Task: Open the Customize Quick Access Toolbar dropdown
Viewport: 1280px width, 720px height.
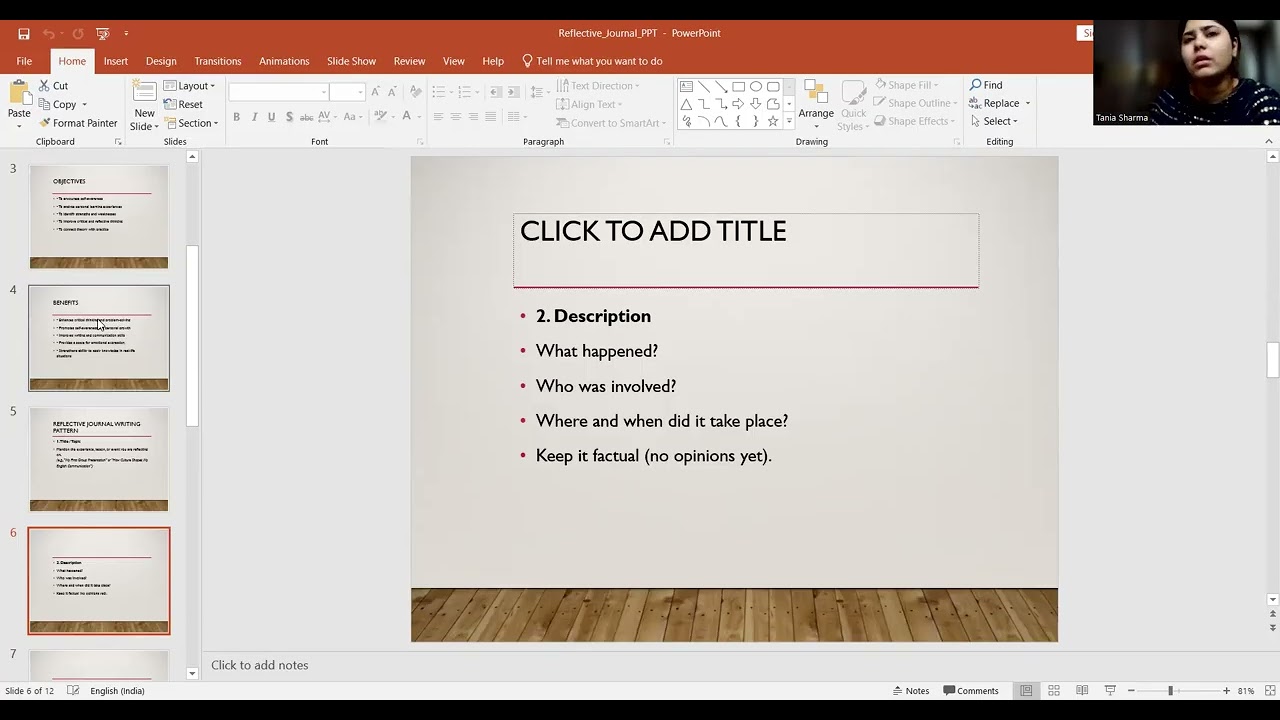Action: pyautogui.click(x=126, y=34)
